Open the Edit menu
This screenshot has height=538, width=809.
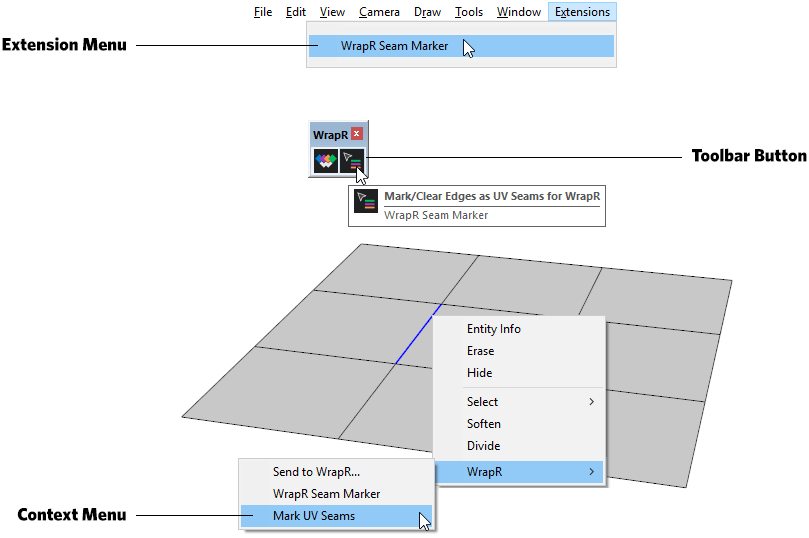(x=296, y=12)
